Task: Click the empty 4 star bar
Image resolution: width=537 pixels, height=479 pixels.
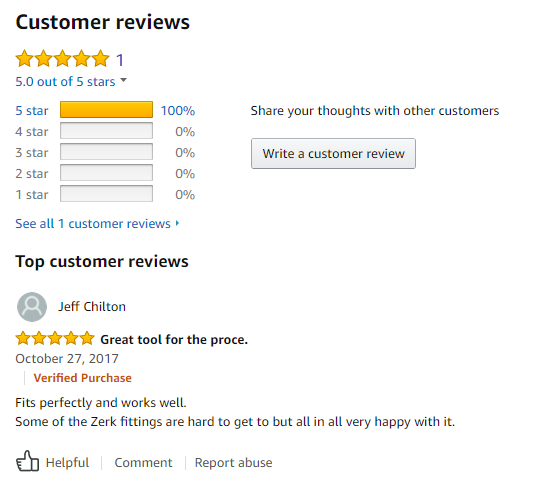Action: 107,130
